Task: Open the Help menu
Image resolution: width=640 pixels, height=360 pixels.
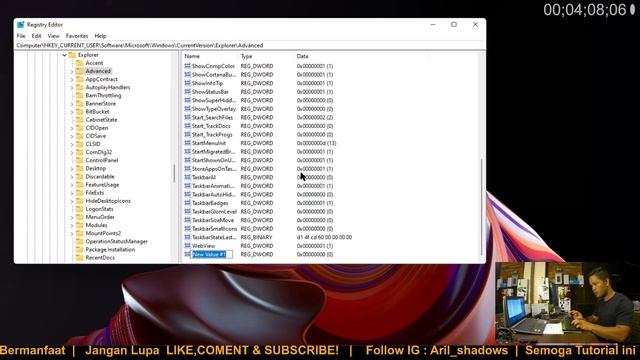Action: pyautogui.click(x=100, y=36)
